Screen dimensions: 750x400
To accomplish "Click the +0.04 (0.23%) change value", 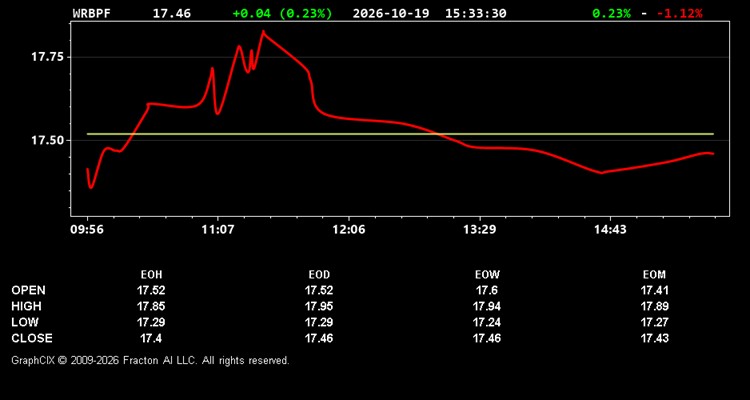I will (282, 13).
